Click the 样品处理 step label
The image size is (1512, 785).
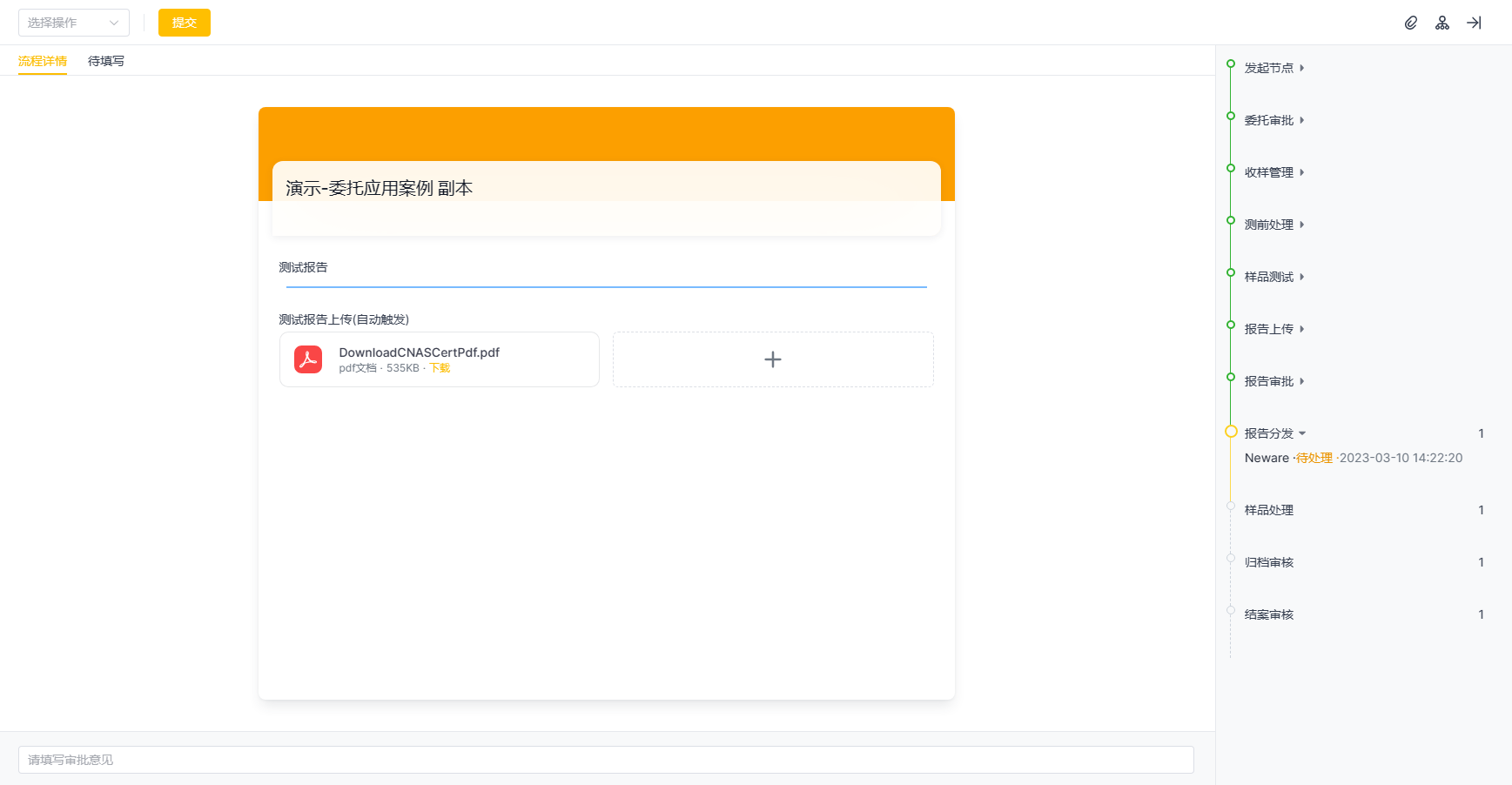(1269, 510)
